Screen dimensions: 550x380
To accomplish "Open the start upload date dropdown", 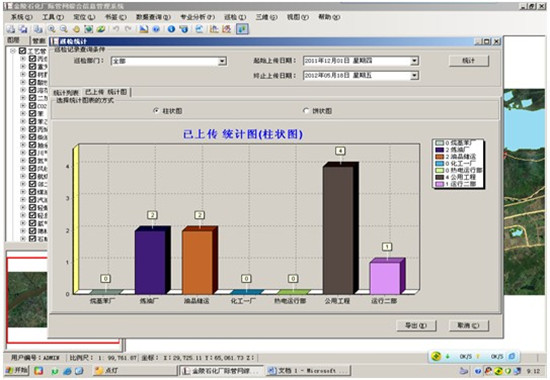I will click(414, 61).
